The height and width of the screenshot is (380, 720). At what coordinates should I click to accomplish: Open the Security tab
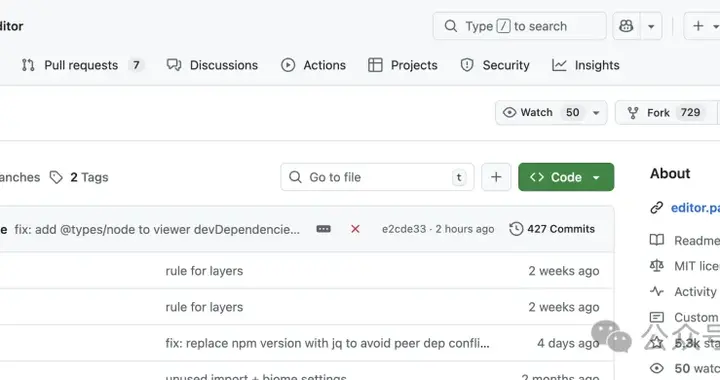[495, 65]
